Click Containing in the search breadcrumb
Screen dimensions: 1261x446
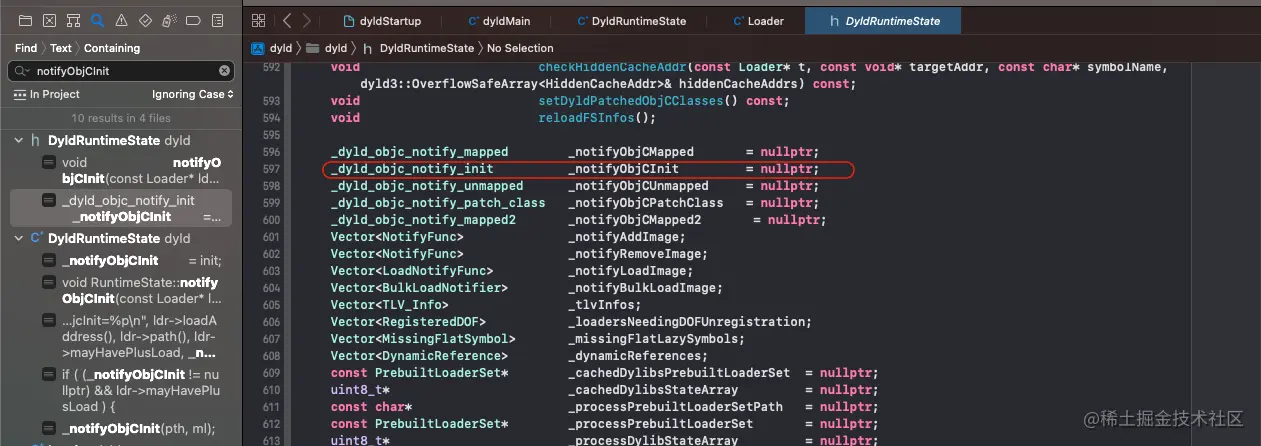(112, 48)
